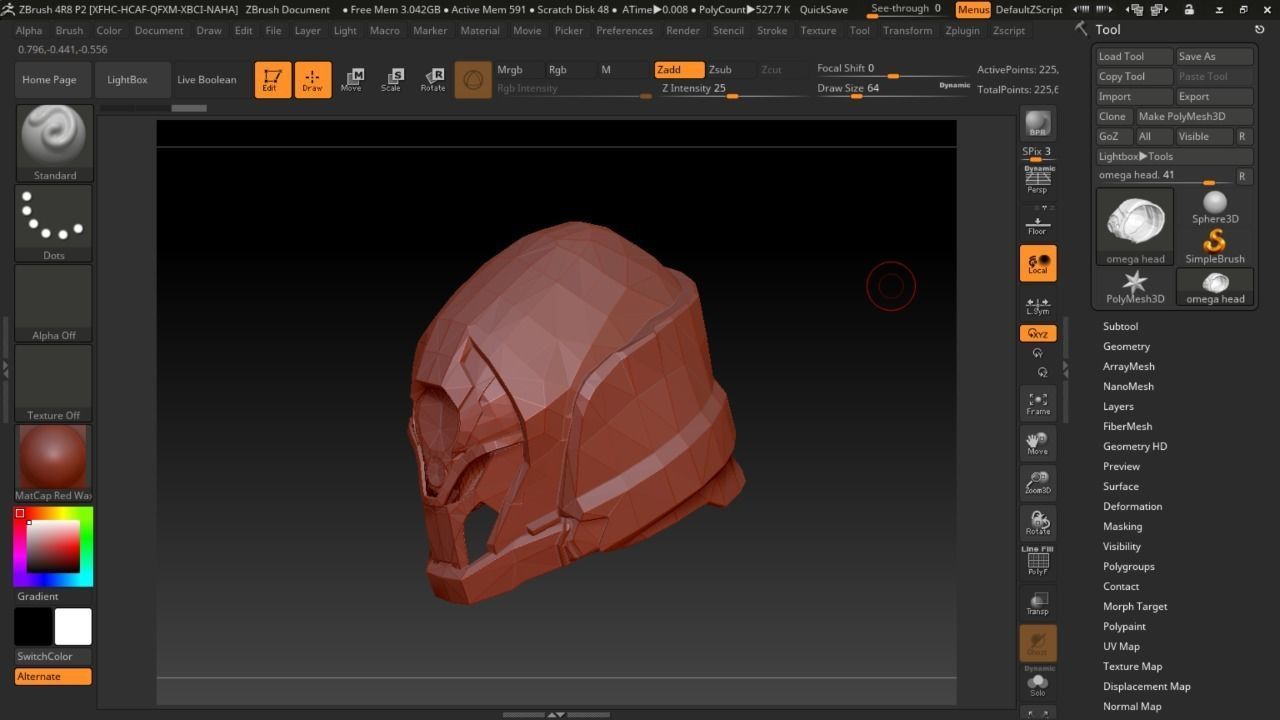Select the white secondary color swatch

73,626
